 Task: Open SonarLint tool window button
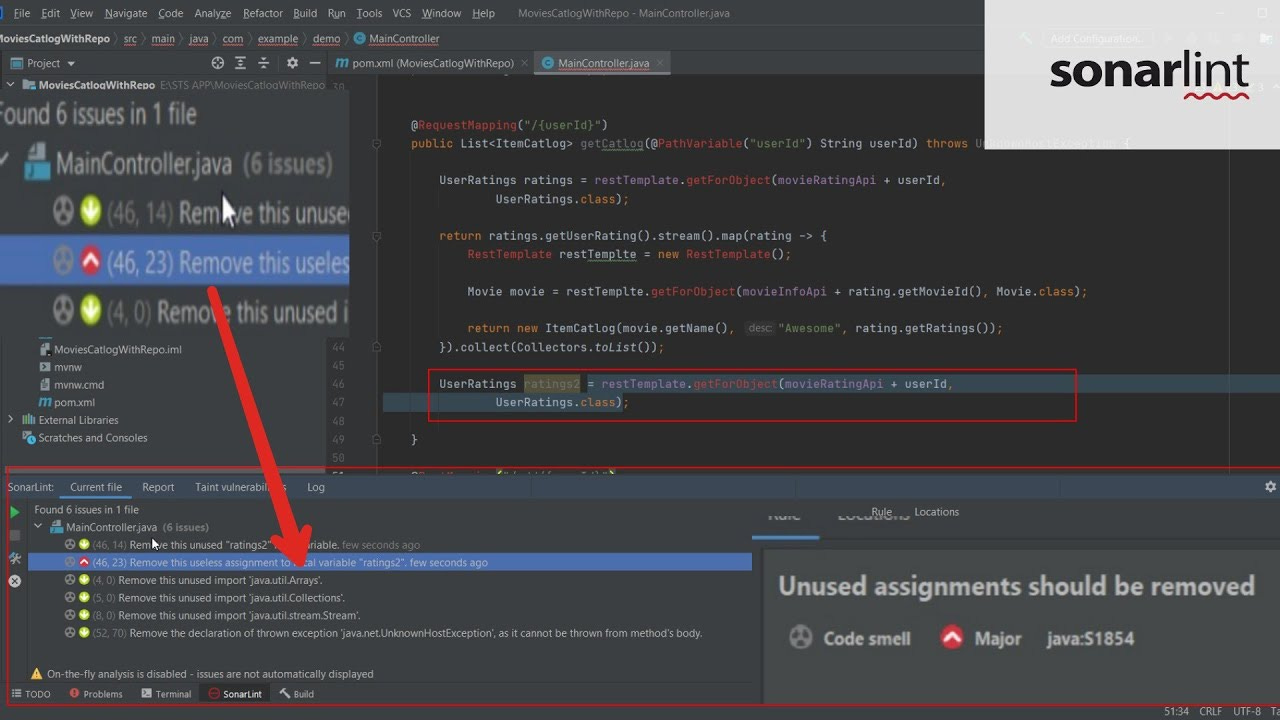tap(235, 694)
